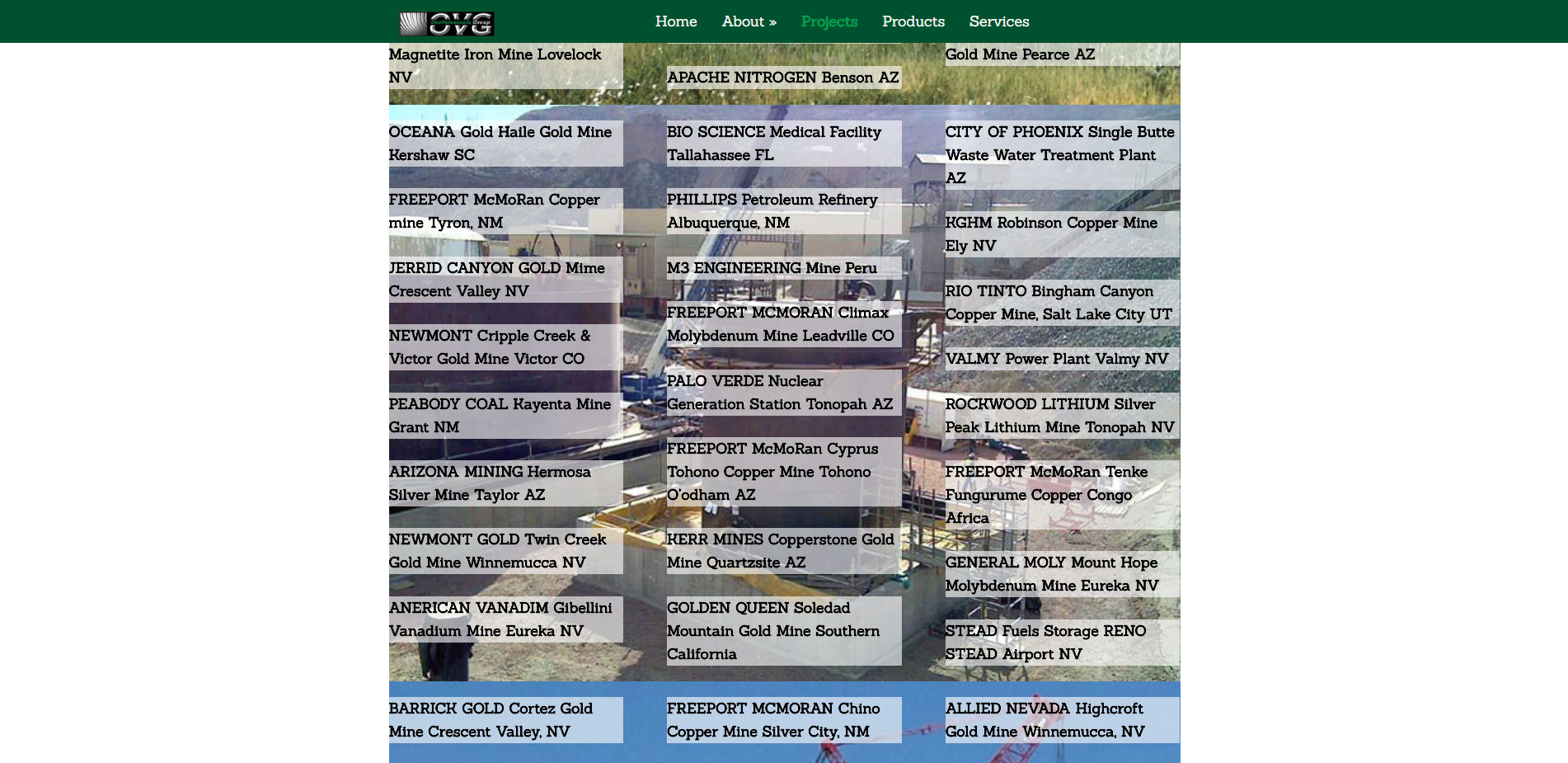1568x763 pixels.
Task: Select STEAD Fuels Storage RENO entry
Action: pyautogui.click(x=1063, y=643)
